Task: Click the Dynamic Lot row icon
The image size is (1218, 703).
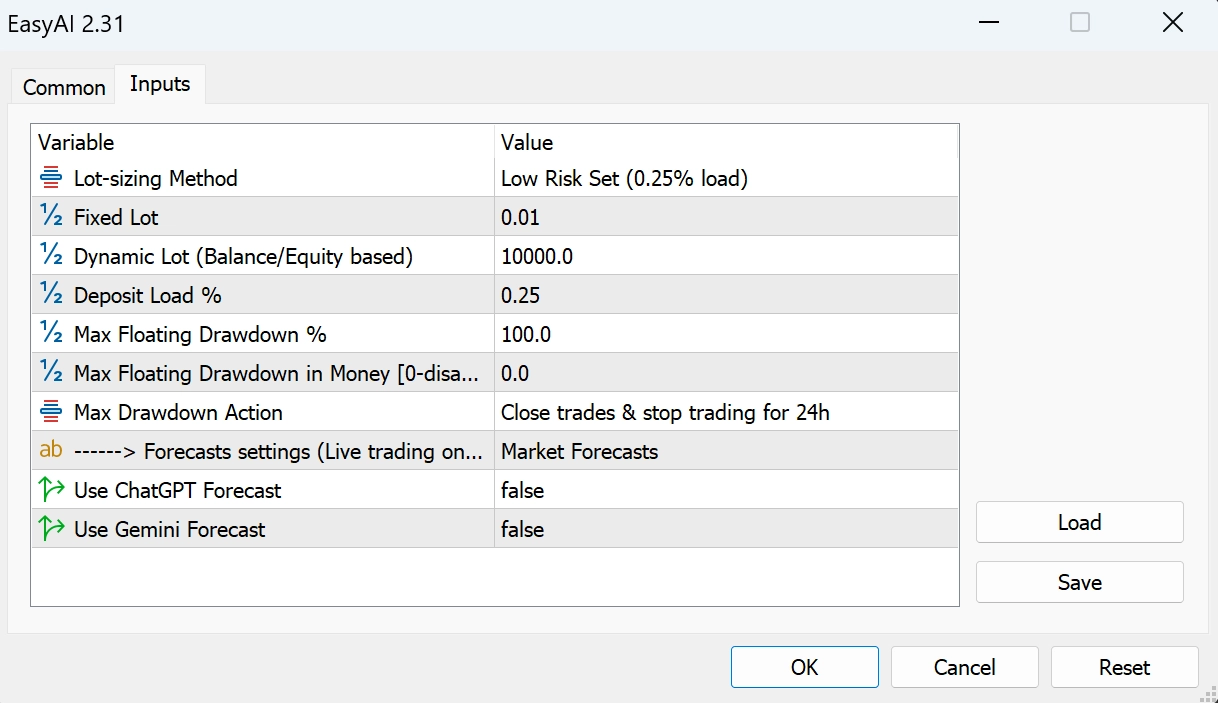Action: (x=51, y=256)
